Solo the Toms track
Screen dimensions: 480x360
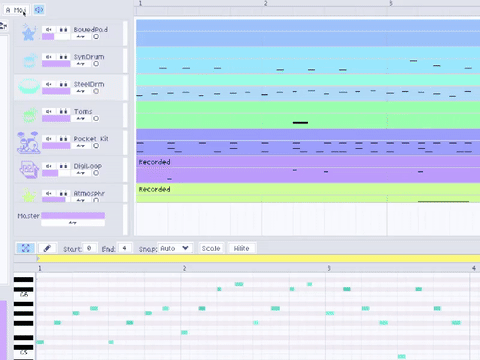click(63, 111)
